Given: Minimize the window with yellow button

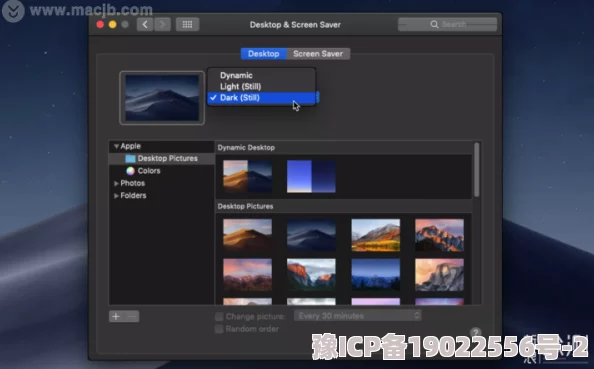Looking at the screenshot, I should (x=113, y=25).
